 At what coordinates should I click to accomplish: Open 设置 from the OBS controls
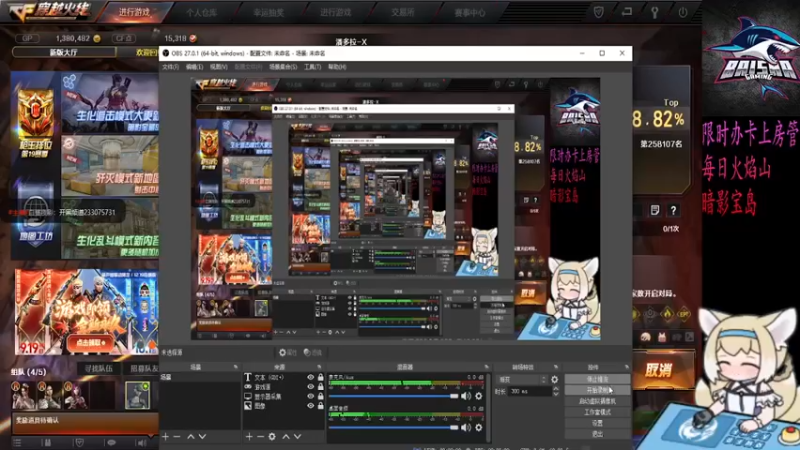pyautogui.click(x=597, y=423)
